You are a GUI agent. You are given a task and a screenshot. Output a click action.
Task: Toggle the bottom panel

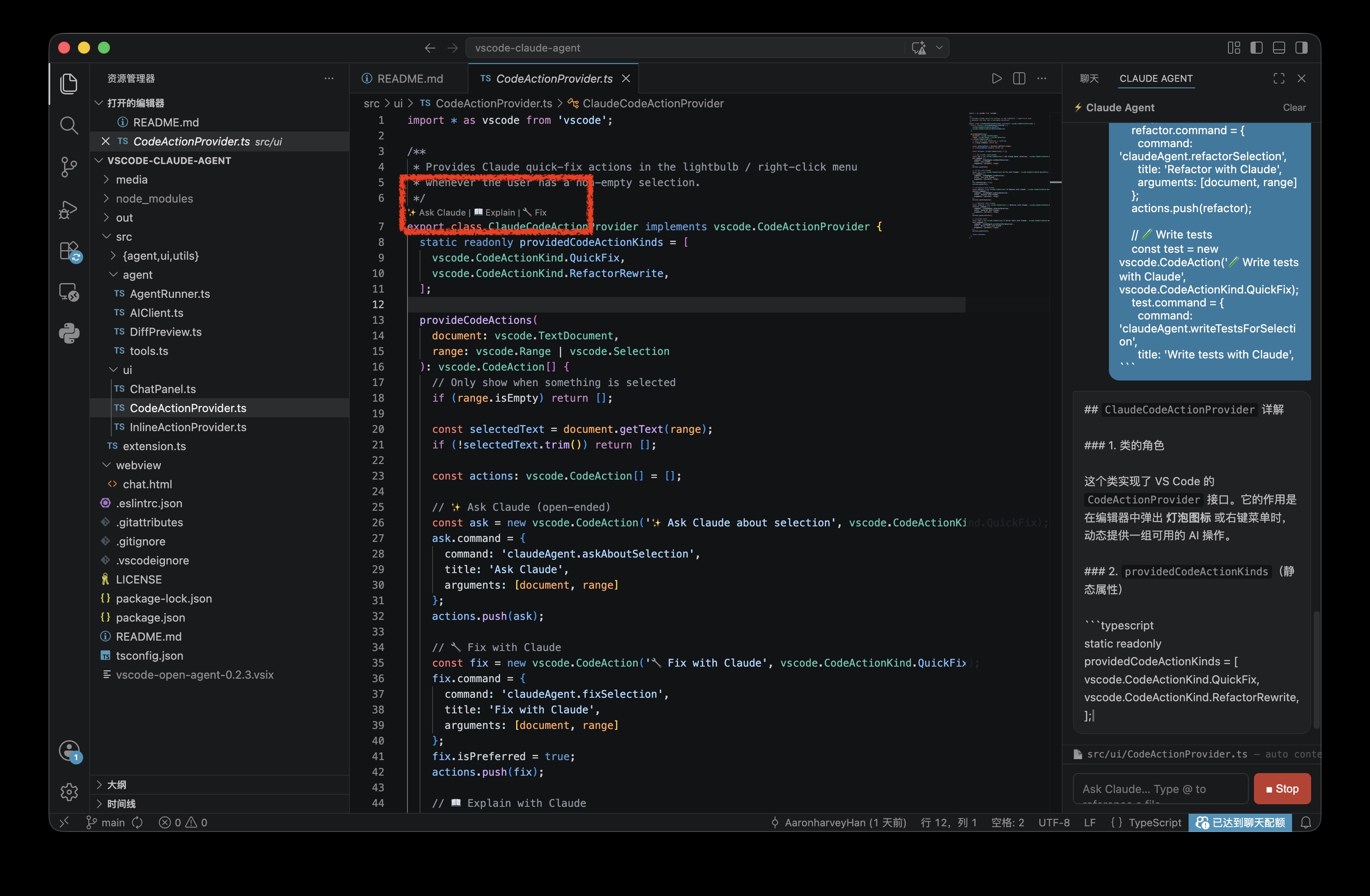1279,48
